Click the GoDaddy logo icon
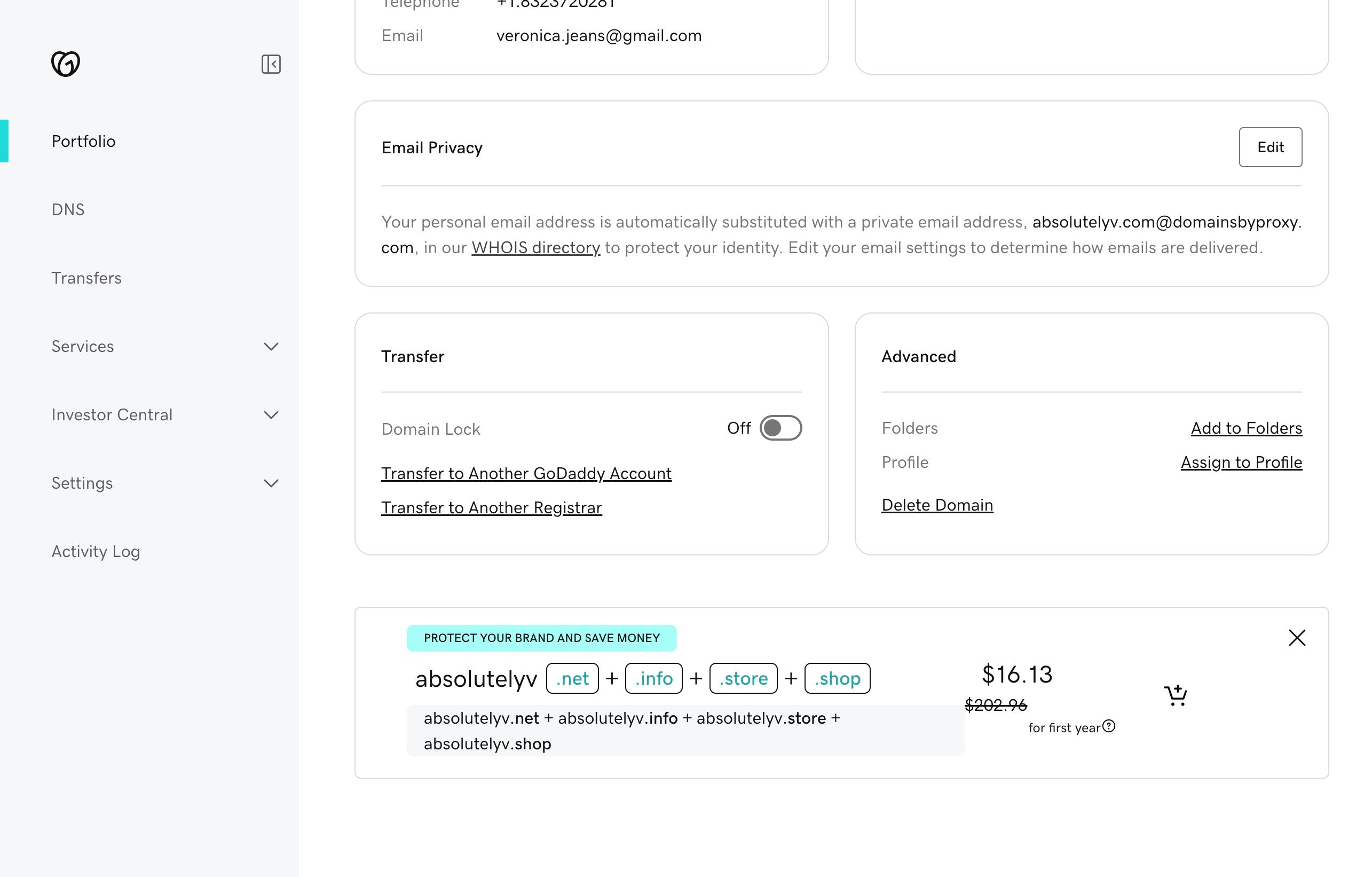The width and height of the screenshot is (1372, 877). tap(66, 64)
